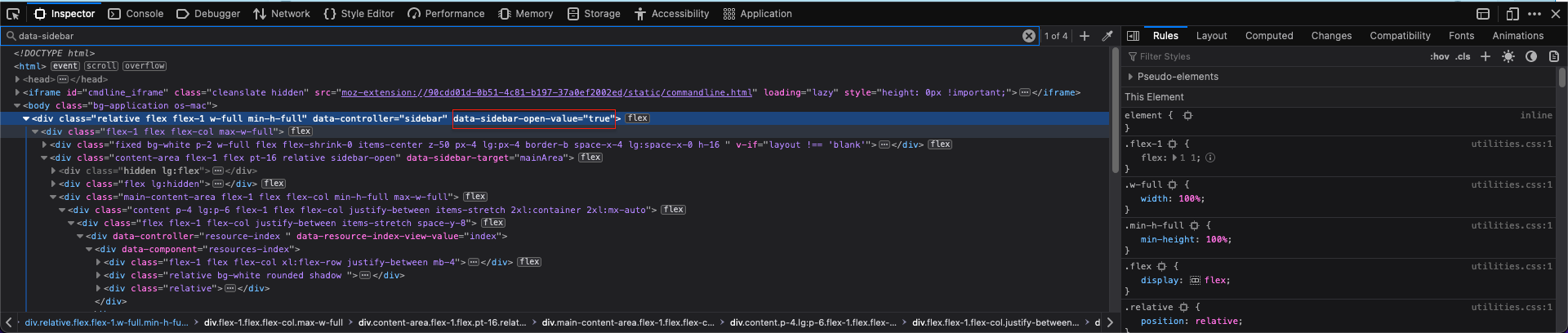The image size is (1568, 333).
Task: Toggle print media simulation icon
Action: (x=1554, y=56)
